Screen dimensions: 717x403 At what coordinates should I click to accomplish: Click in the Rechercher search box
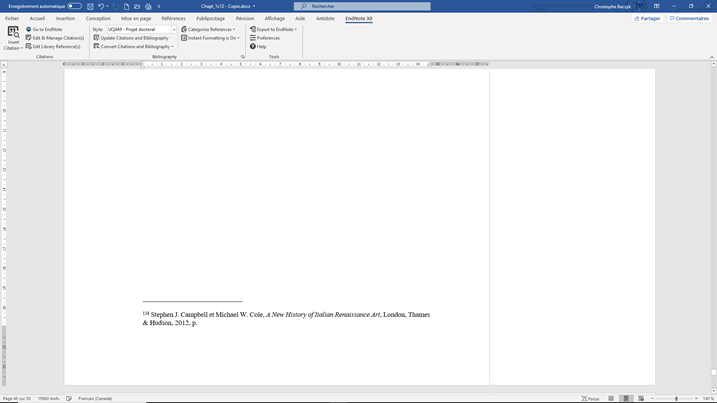[362, 6]
